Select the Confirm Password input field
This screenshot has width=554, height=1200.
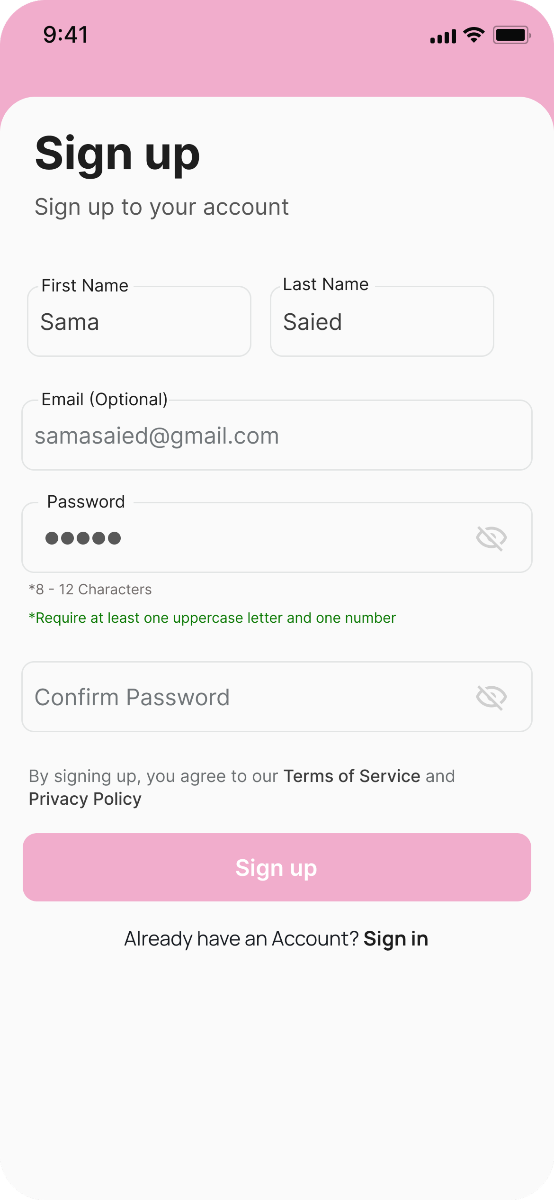(x=277, y=697)
